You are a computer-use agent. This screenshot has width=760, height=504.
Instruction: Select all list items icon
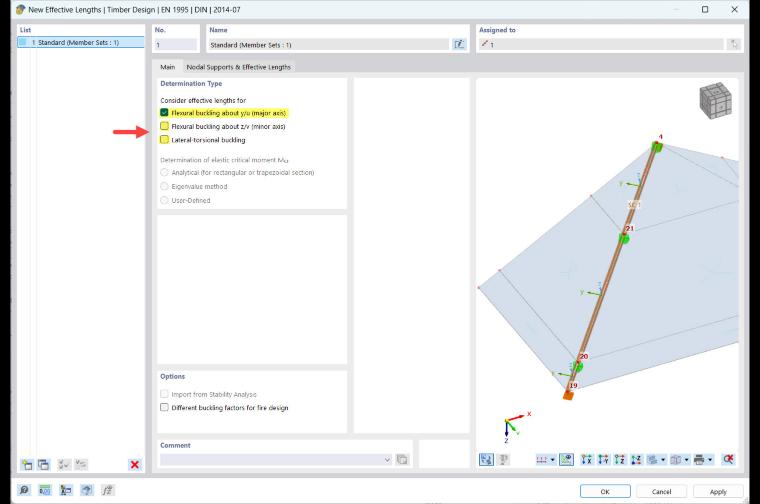click(x=64, y=465)
